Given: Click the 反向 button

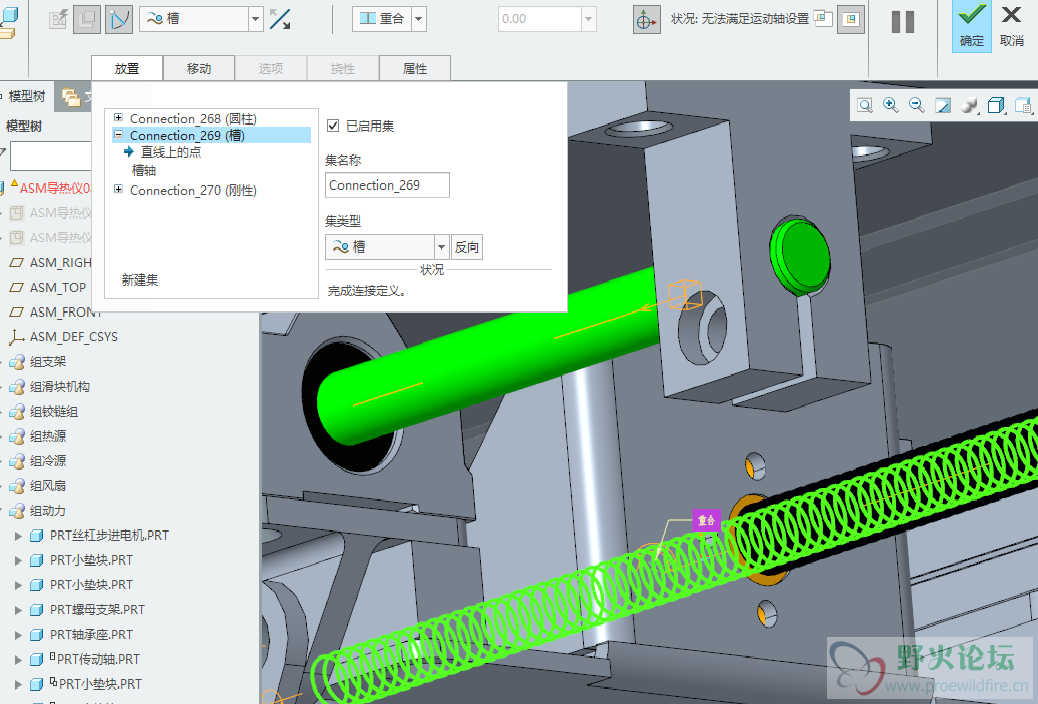Looking at the screenshot, I should [467, 247].
